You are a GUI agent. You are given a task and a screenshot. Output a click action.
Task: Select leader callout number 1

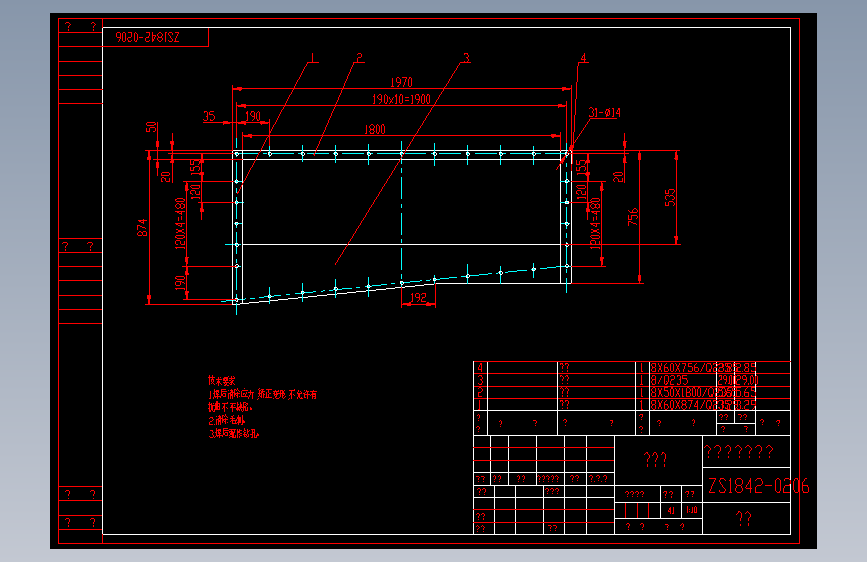coord(312,58)
